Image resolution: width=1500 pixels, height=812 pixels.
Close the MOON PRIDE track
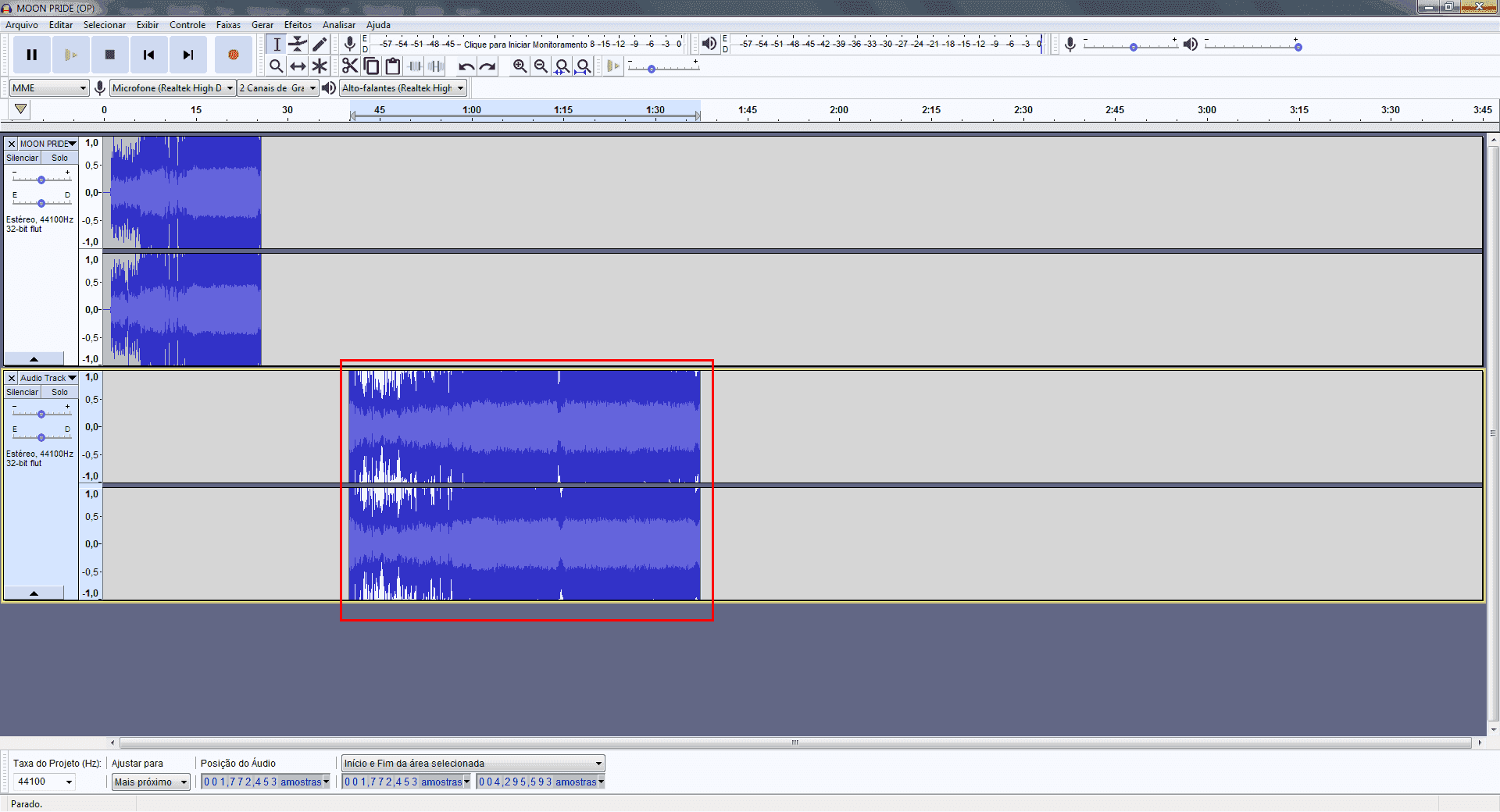click(11, 144)
